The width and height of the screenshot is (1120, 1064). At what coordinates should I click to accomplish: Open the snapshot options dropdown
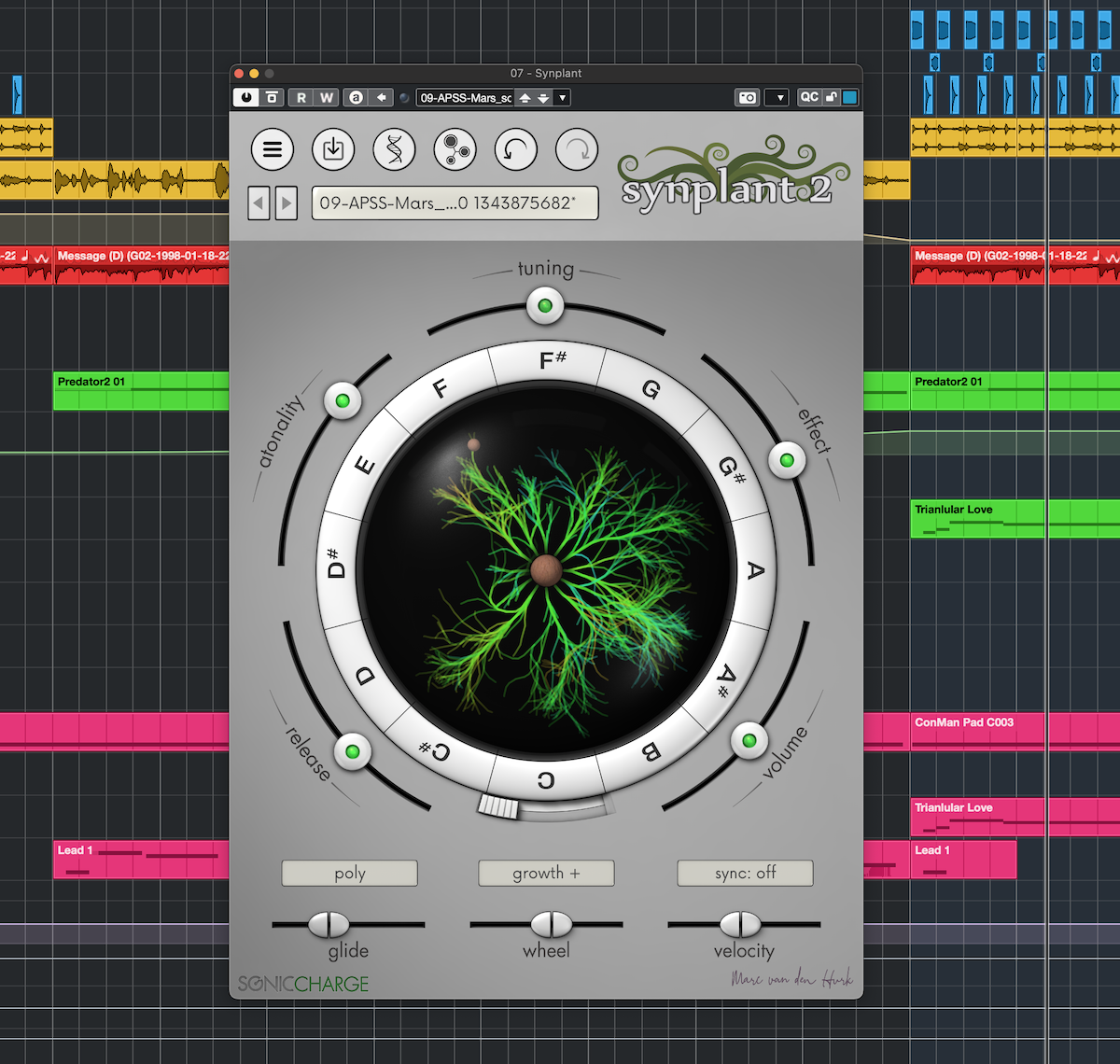click(777, 97)
